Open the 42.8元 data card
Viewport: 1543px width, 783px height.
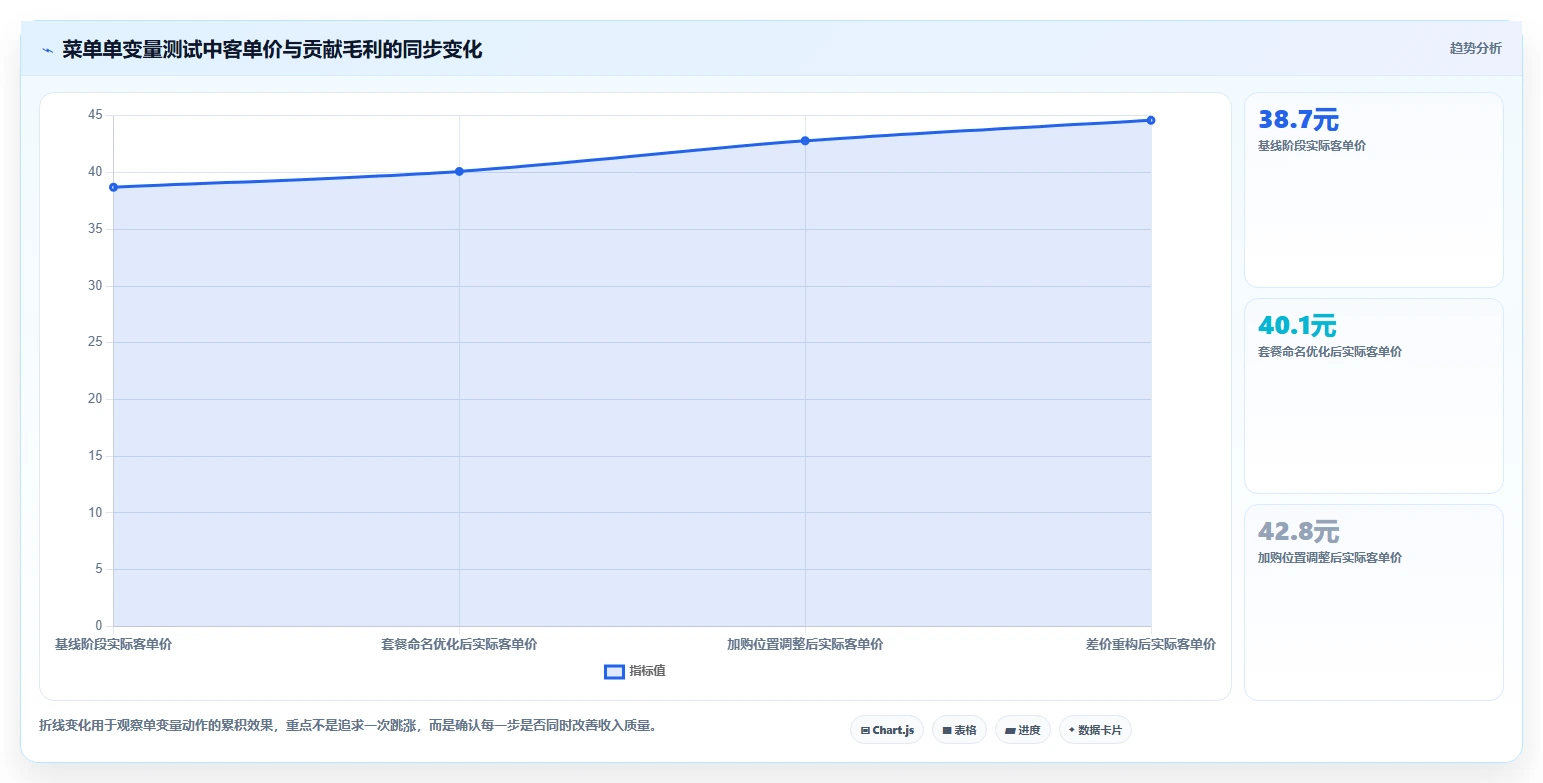(x=1373, y=602)
